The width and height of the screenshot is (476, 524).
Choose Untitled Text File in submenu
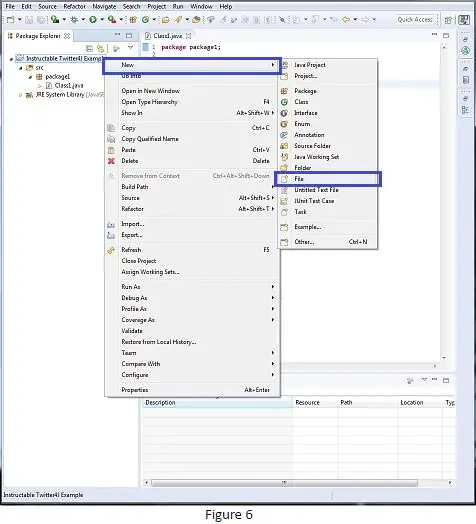pyautogui.click(x=328, y=190)
